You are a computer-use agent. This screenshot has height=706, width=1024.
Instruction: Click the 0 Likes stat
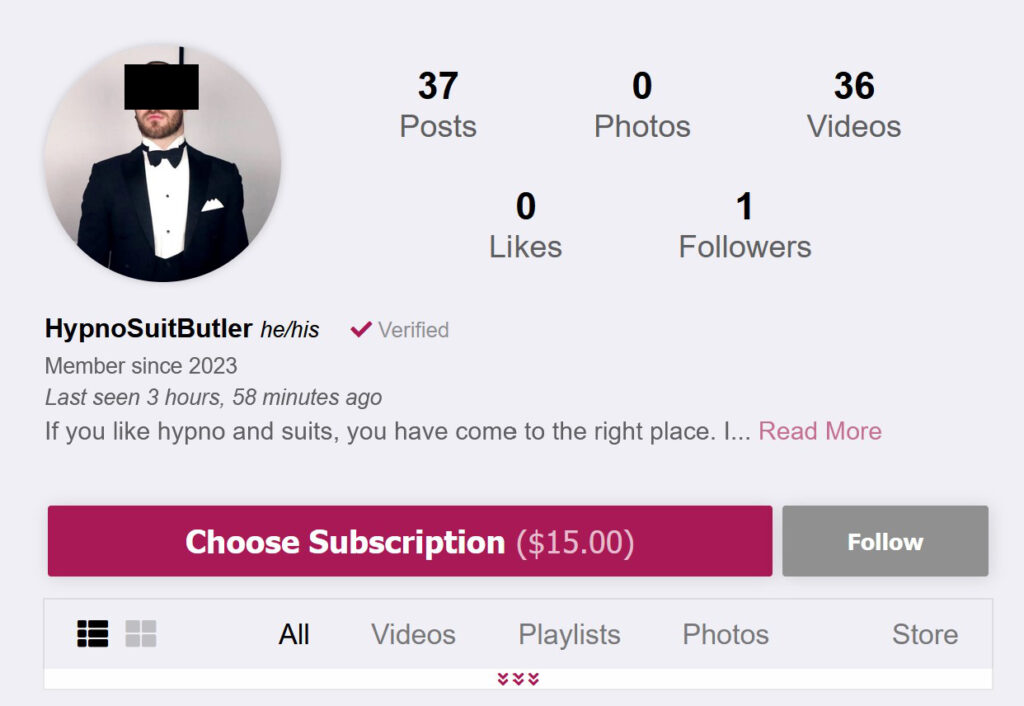526,225
